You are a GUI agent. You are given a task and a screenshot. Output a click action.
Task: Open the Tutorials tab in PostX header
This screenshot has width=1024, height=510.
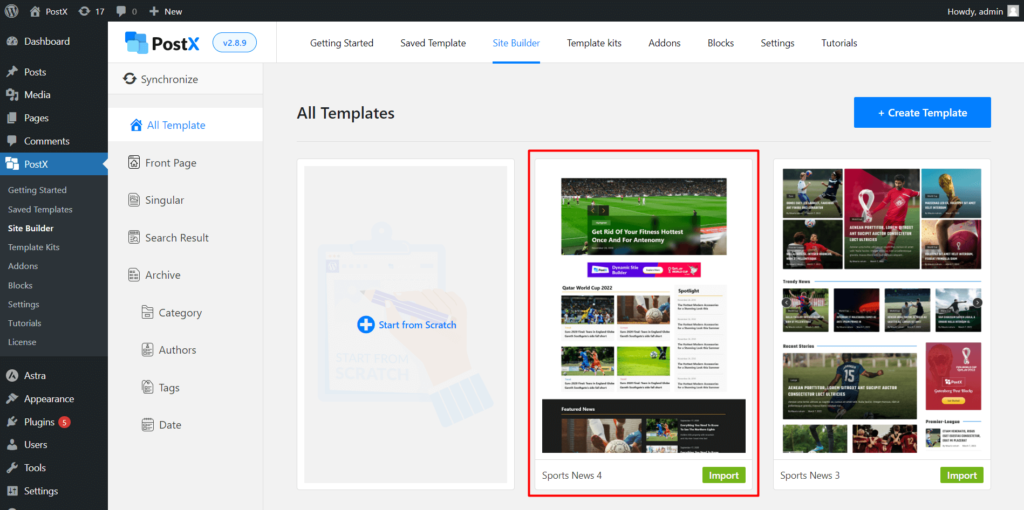click(839, 43)
